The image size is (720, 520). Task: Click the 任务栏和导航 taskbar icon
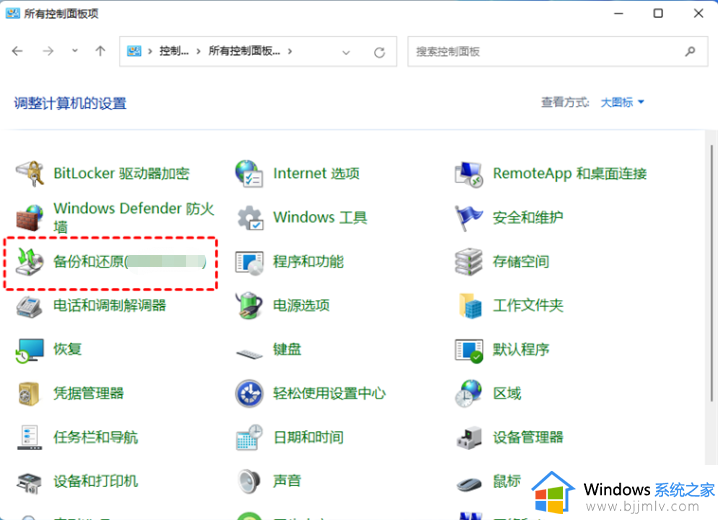pos(30,437)
